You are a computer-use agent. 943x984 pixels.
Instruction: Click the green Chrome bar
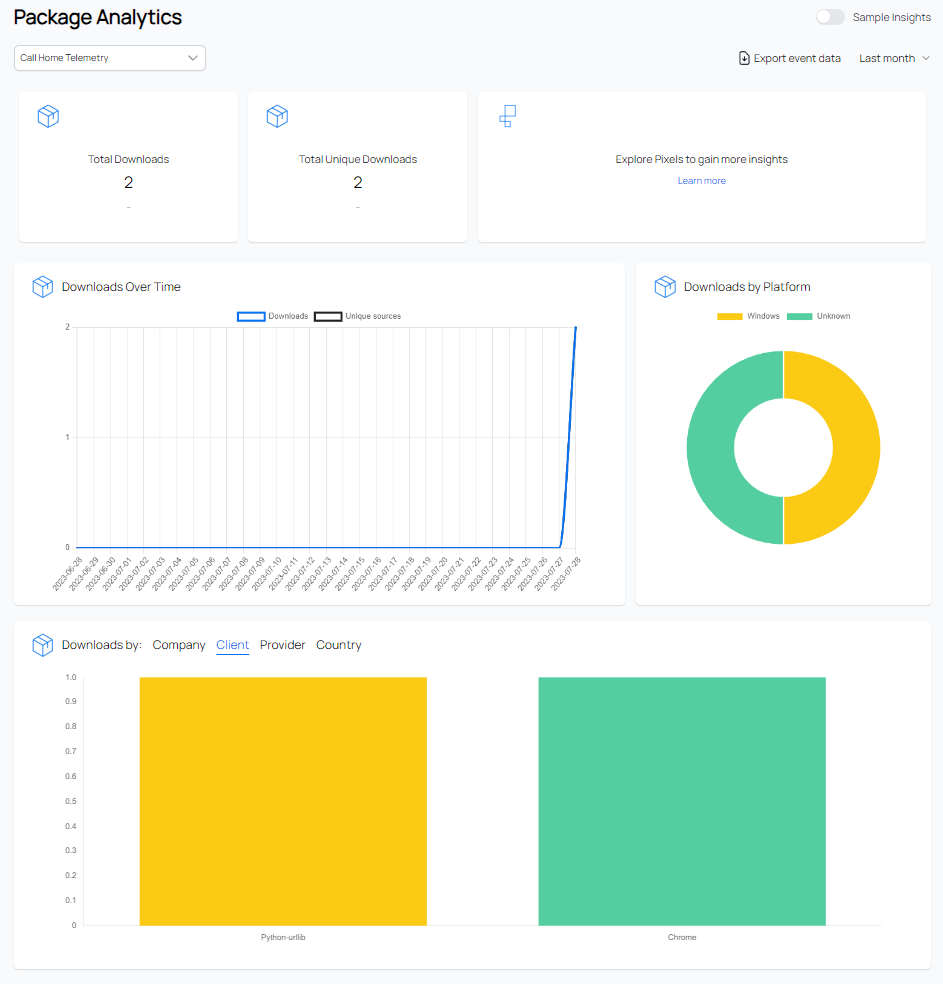[x=681, y=800]
